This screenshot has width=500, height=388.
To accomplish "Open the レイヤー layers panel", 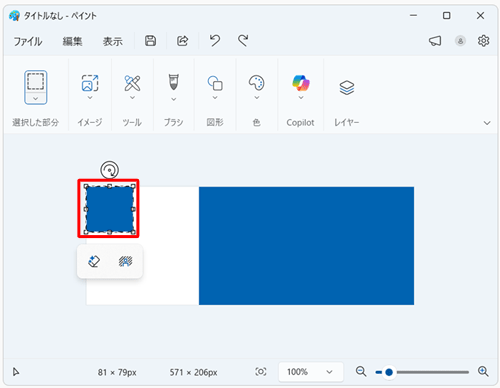I will (347, 88).
